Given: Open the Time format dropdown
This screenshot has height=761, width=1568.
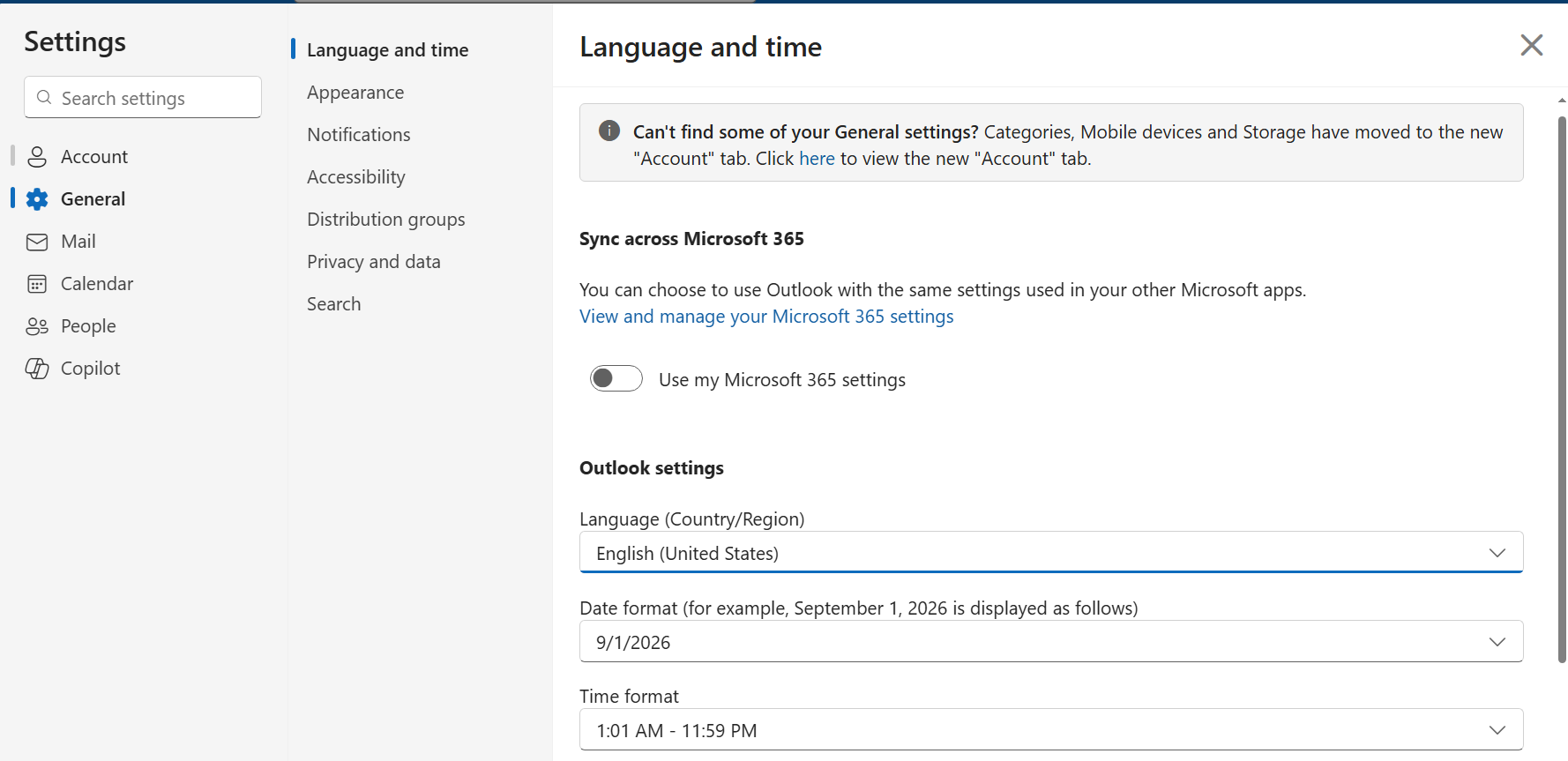Looking at the screenshot, I should [1050, 730].
